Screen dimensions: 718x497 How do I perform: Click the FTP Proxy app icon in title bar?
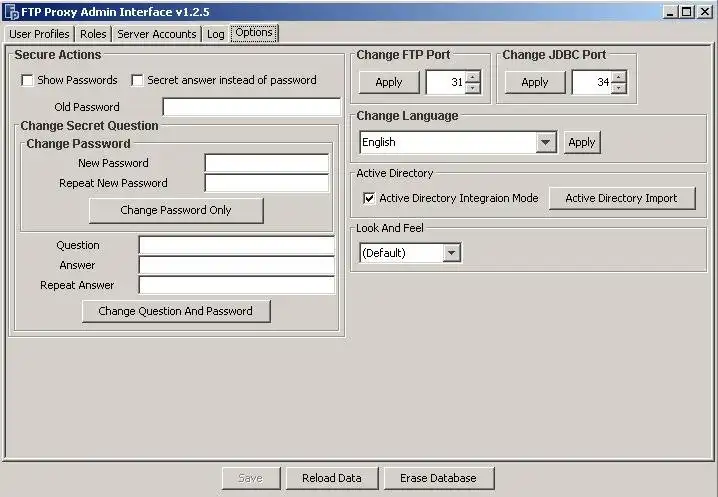[11, 12]
